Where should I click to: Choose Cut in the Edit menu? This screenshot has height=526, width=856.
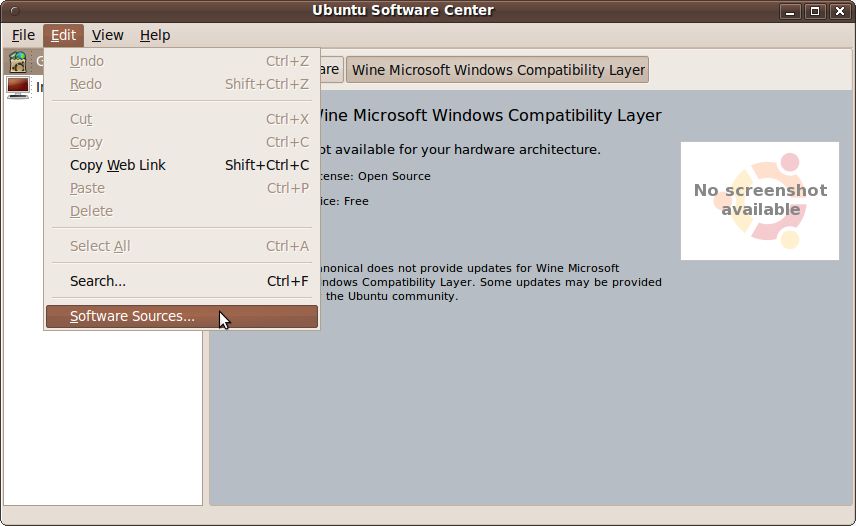click(182, 119)
